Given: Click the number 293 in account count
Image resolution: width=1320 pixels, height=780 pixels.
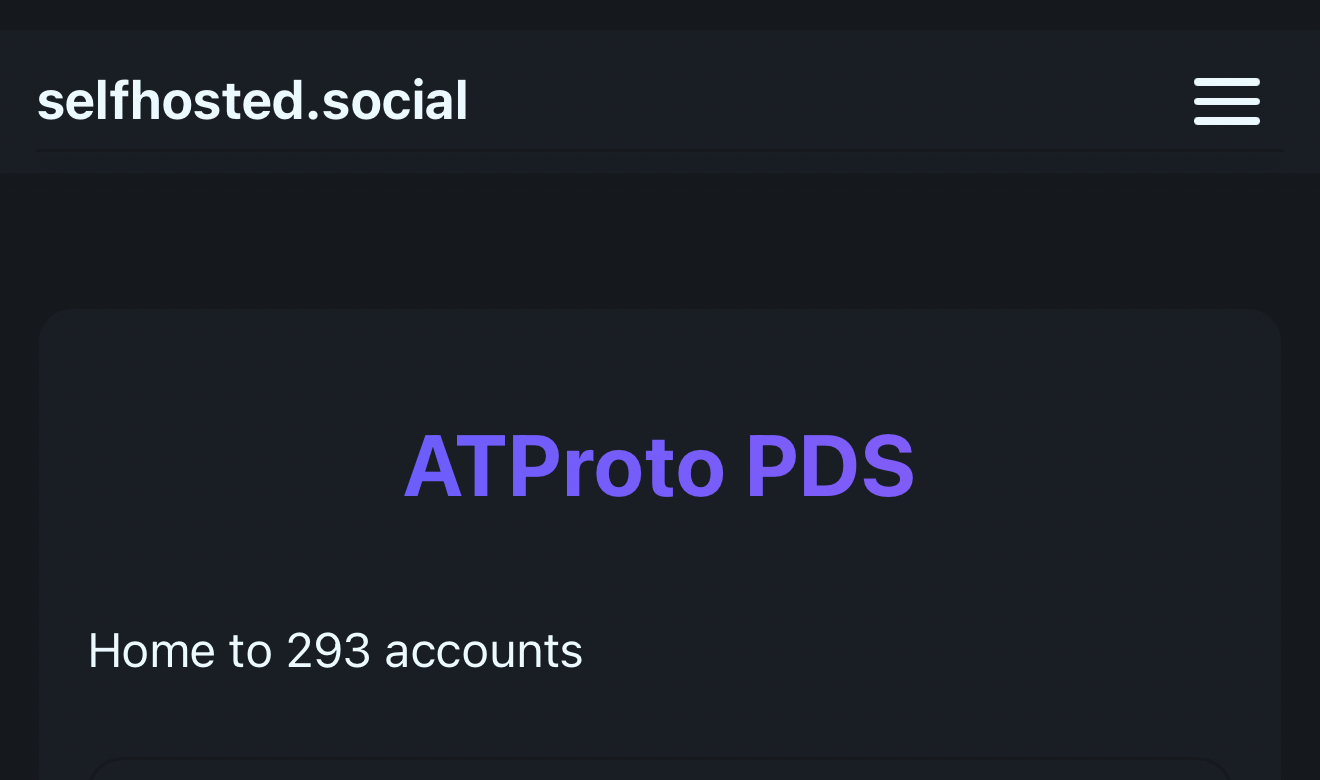Looking at the screenshot, I should [328, 651].
